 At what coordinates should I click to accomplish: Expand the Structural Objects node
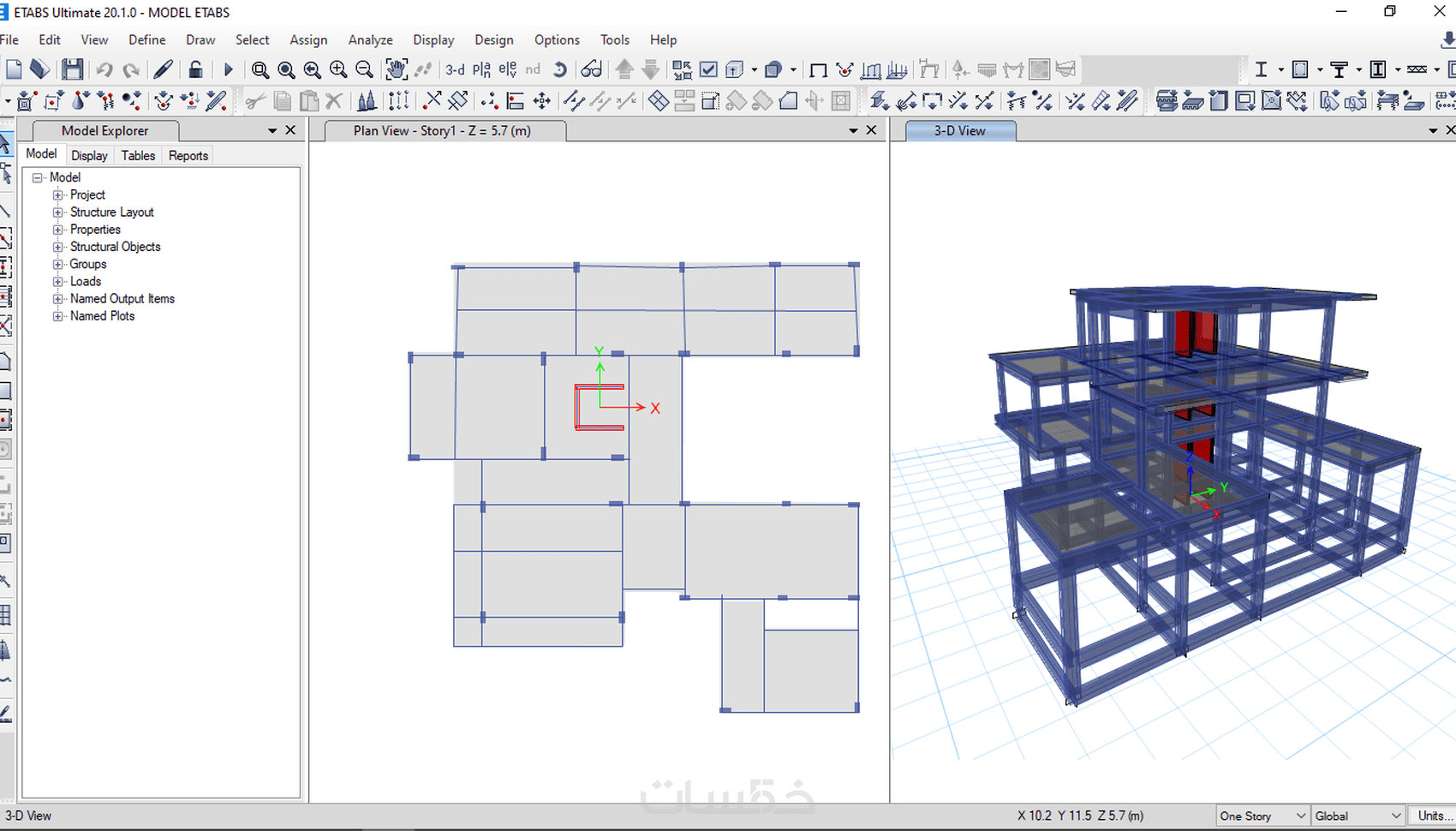pos(58,247)
